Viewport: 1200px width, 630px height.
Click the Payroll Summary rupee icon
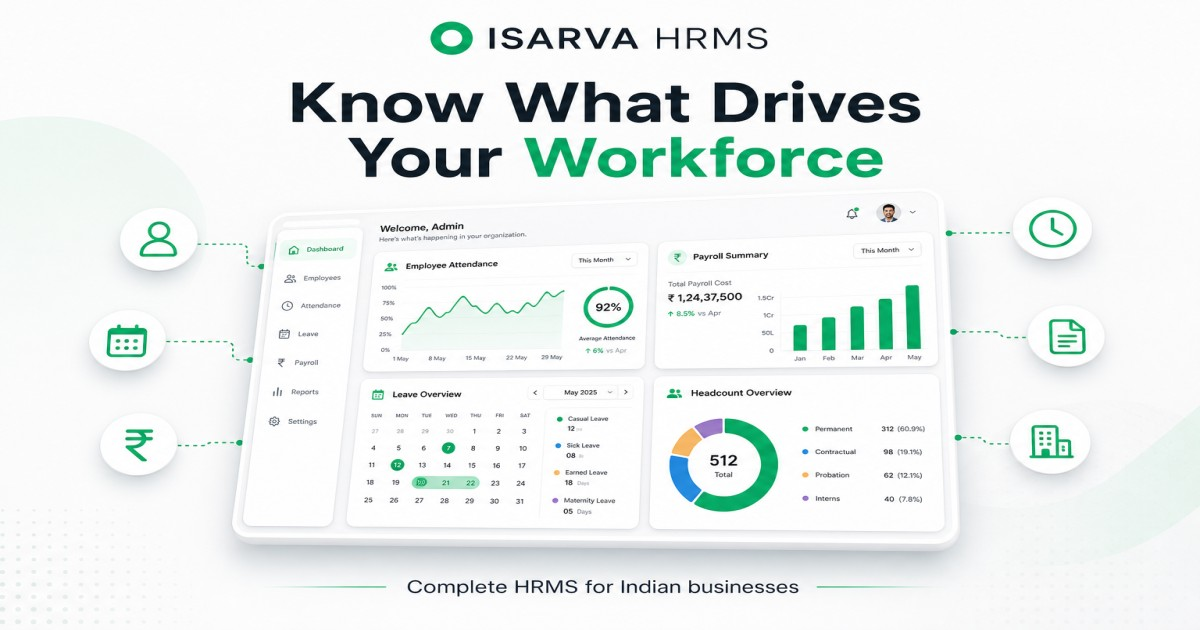coord(677,257)
